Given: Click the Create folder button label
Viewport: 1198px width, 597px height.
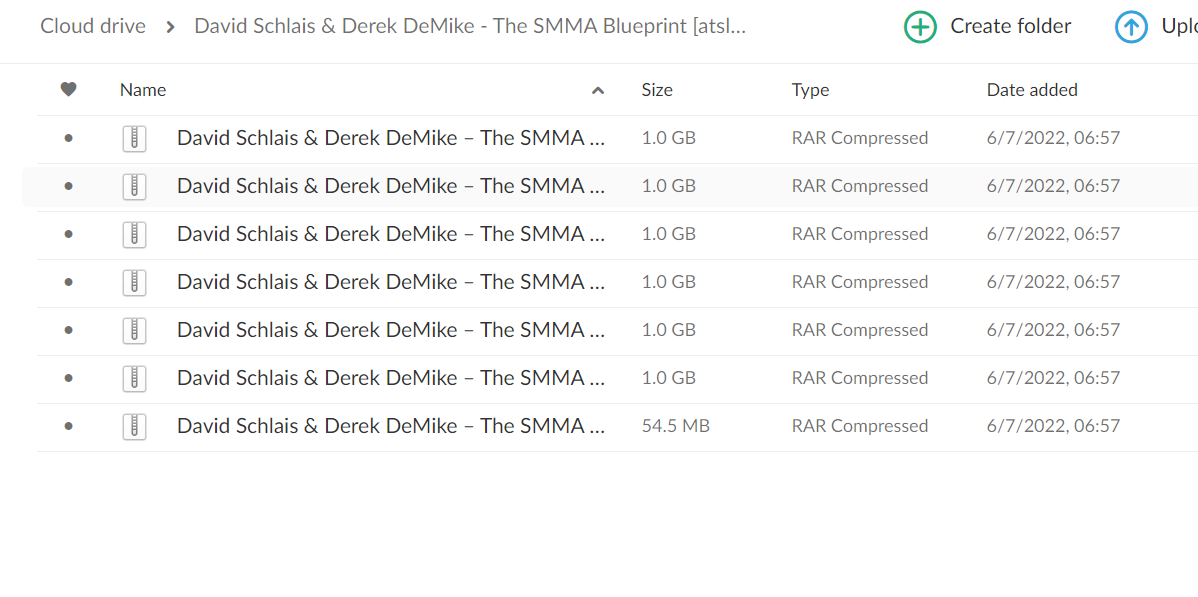Looking at the screenshot, I should click(1011, 27).
